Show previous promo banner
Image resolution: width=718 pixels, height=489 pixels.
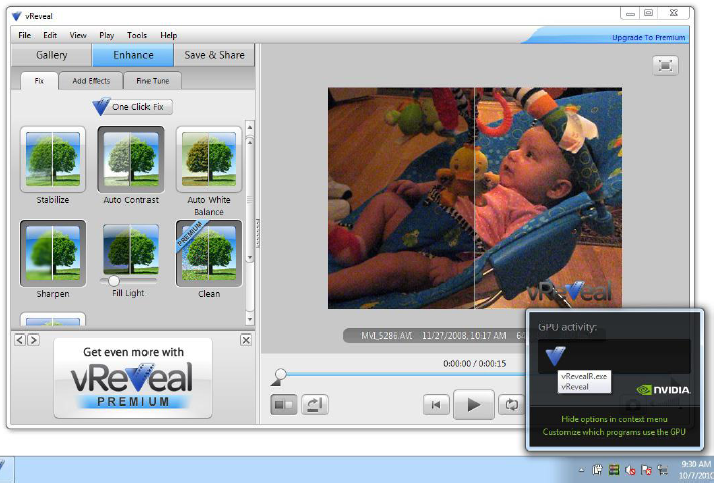[x=20, y=340]
